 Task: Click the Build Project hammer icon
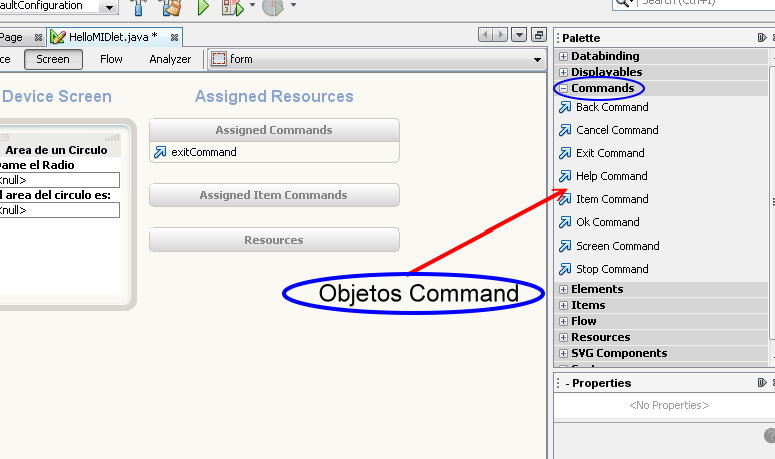(138, 7)
